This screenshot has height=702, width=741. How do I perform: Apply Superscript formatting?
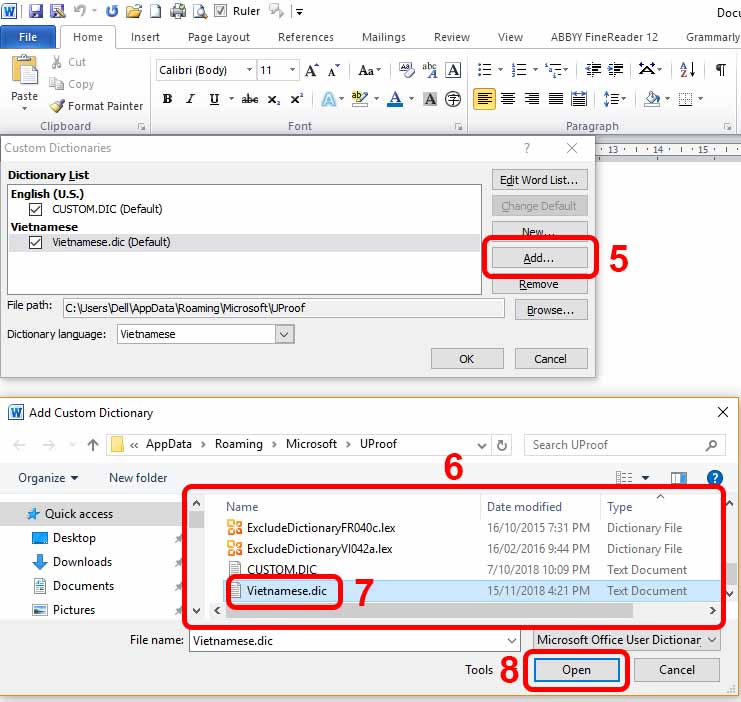(297, 99)
